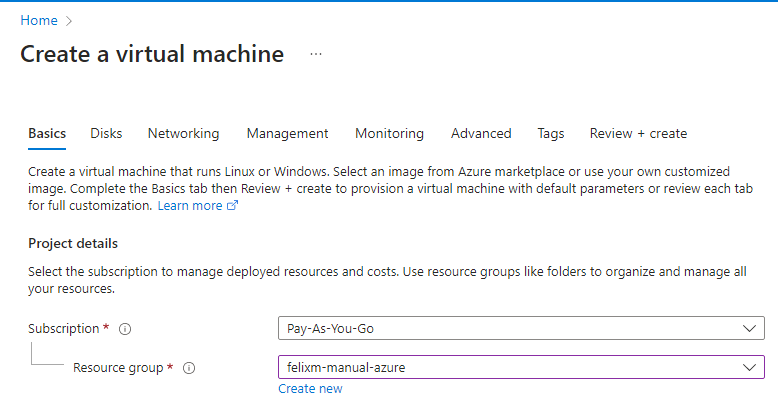
Task: Switch to the Tags tab
Action: click(x=551, y=134)
